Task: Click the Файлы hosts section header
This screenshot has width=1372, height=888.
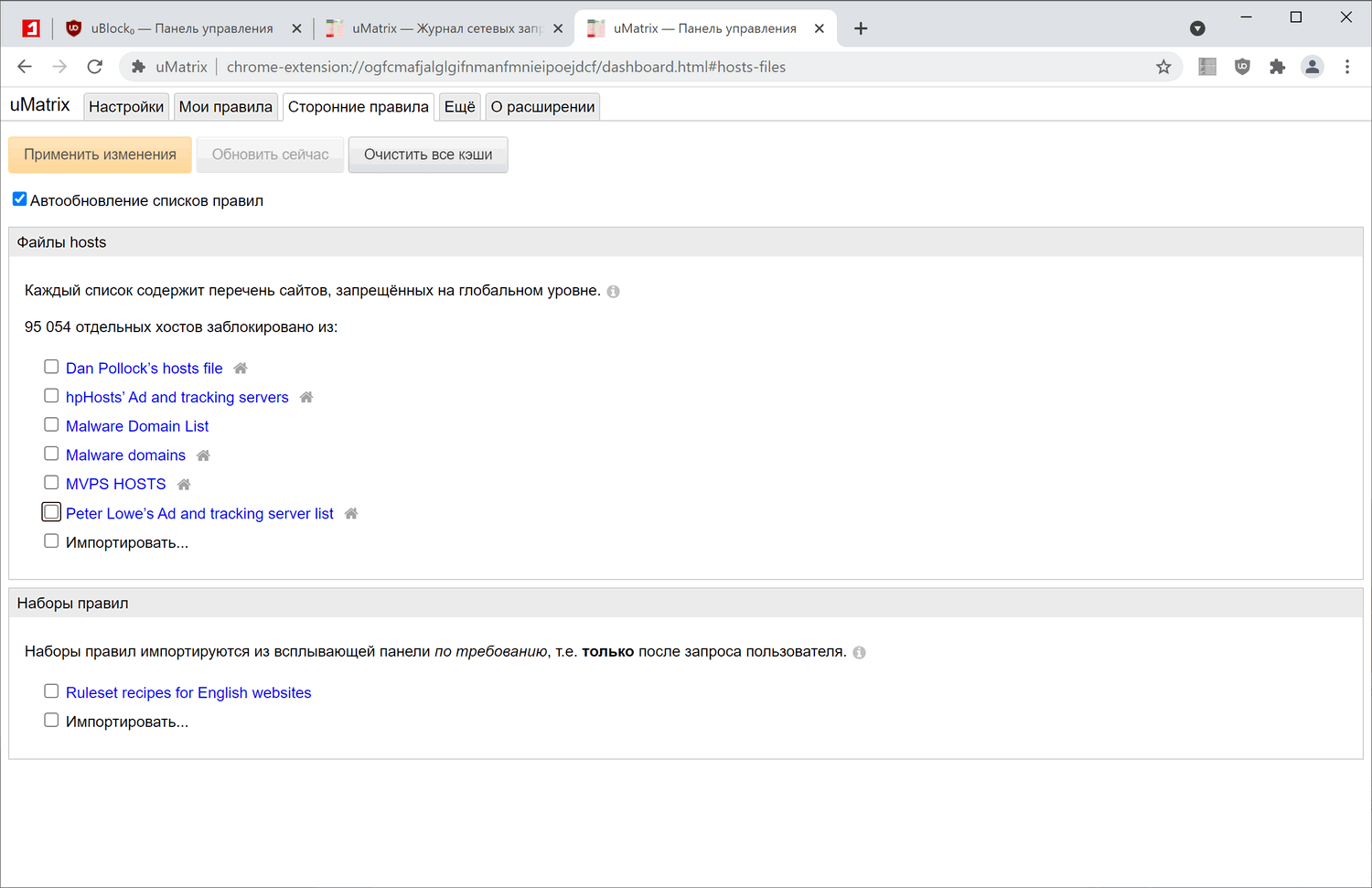Action: [686, 242]
